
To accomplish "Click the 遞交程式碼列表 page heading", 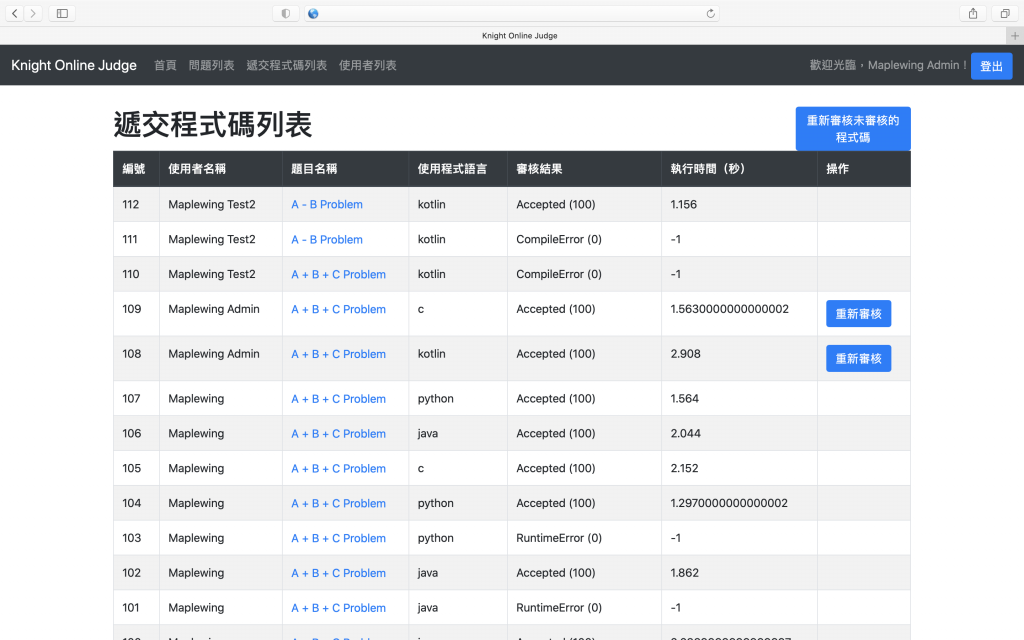I will tap(213, 125).
